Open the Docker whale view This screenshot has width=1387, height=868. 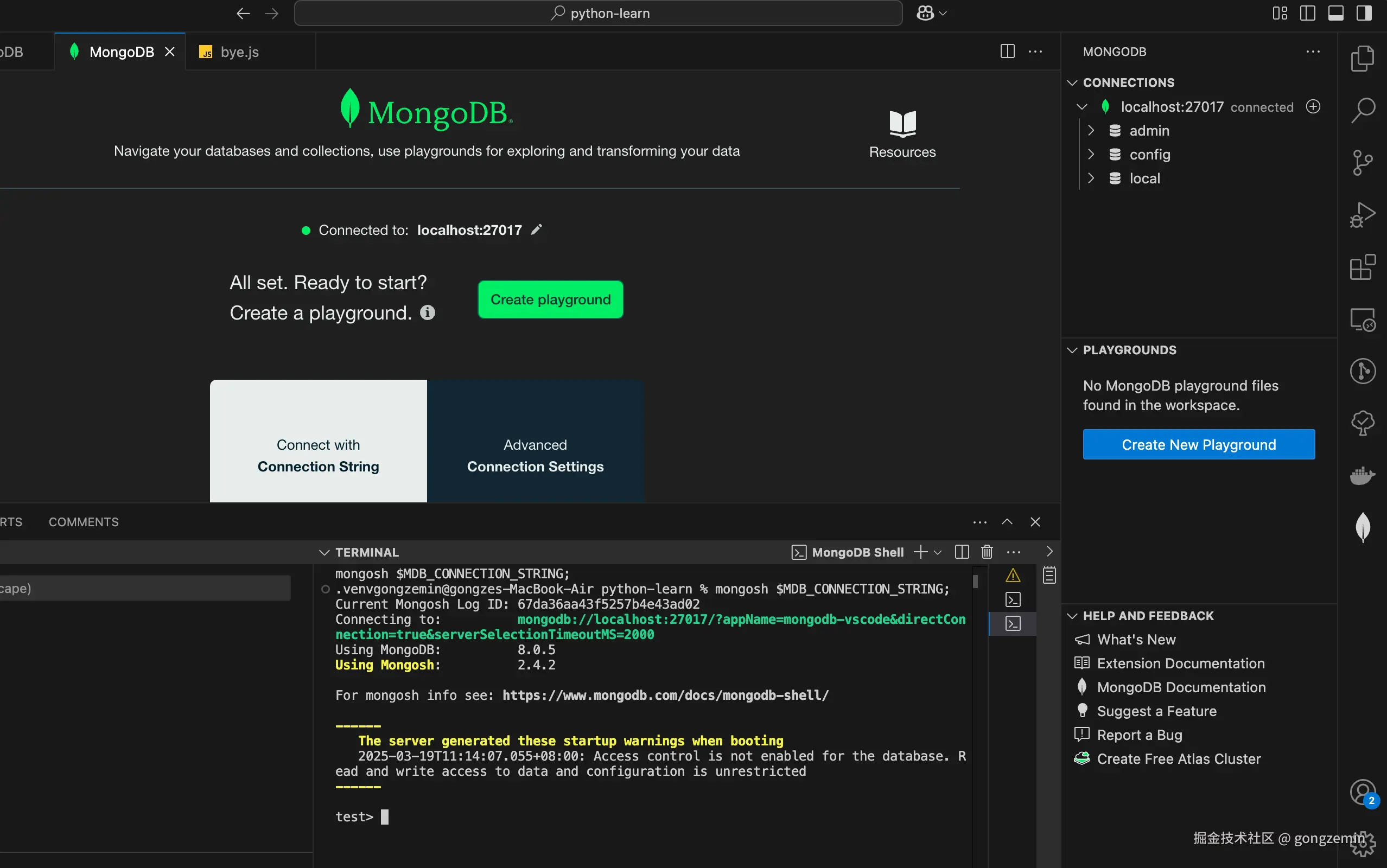(x=1363, y=475)
